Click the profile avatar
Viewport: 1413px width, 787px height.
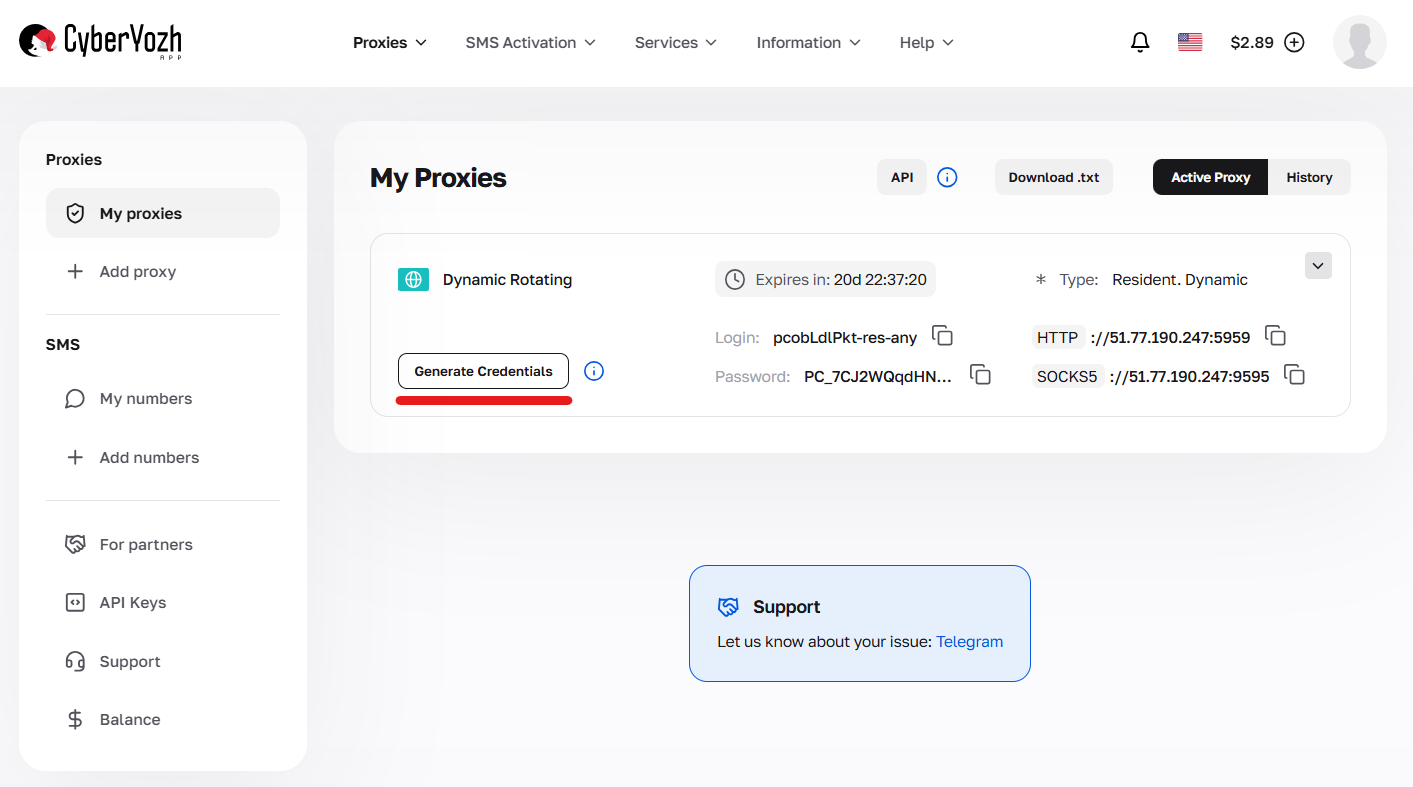[1359, 41]
